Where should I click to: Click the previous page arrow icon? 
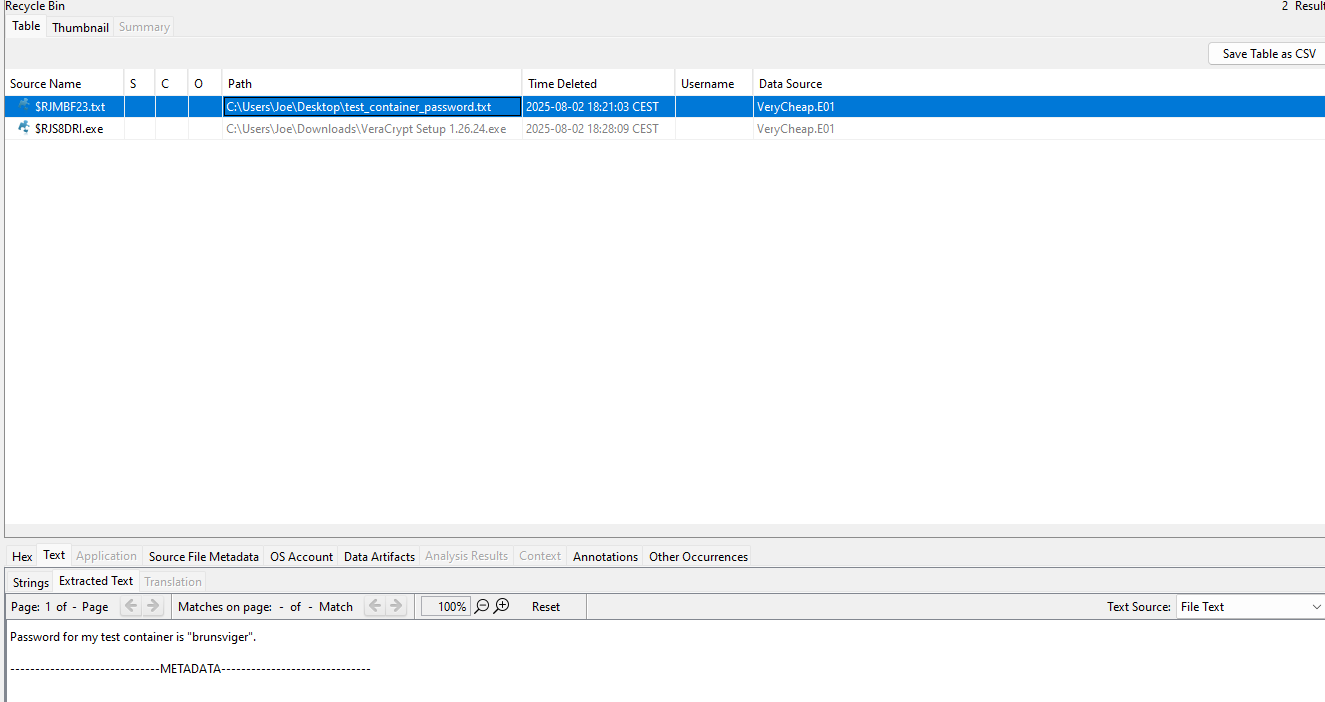pos(130,605)
